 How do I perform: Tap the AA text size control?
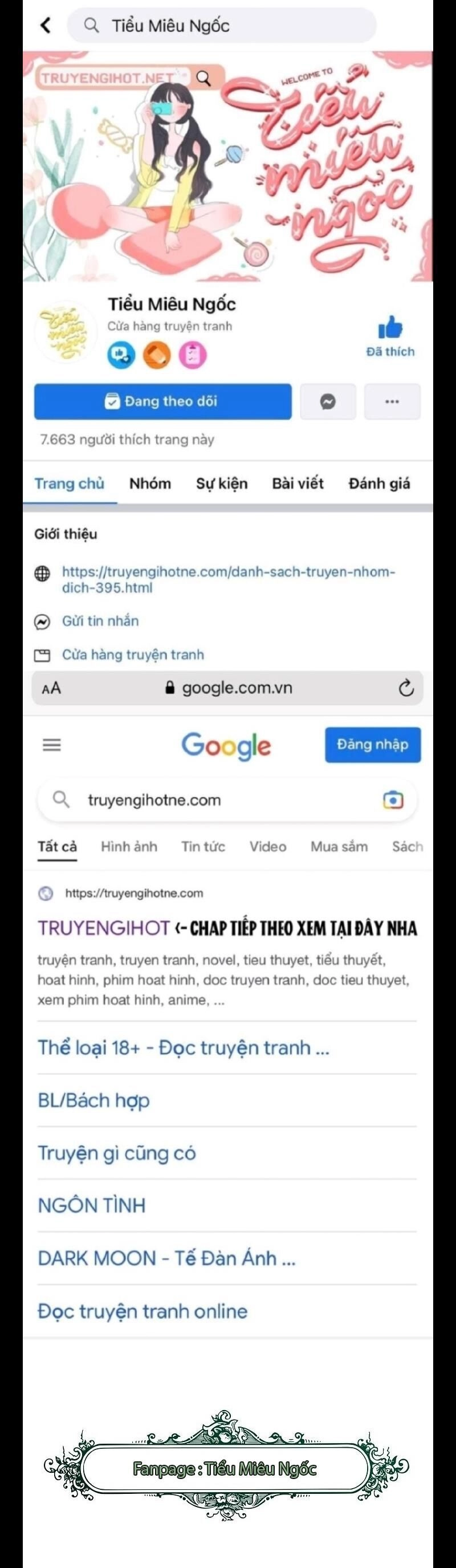coord(51,688)
